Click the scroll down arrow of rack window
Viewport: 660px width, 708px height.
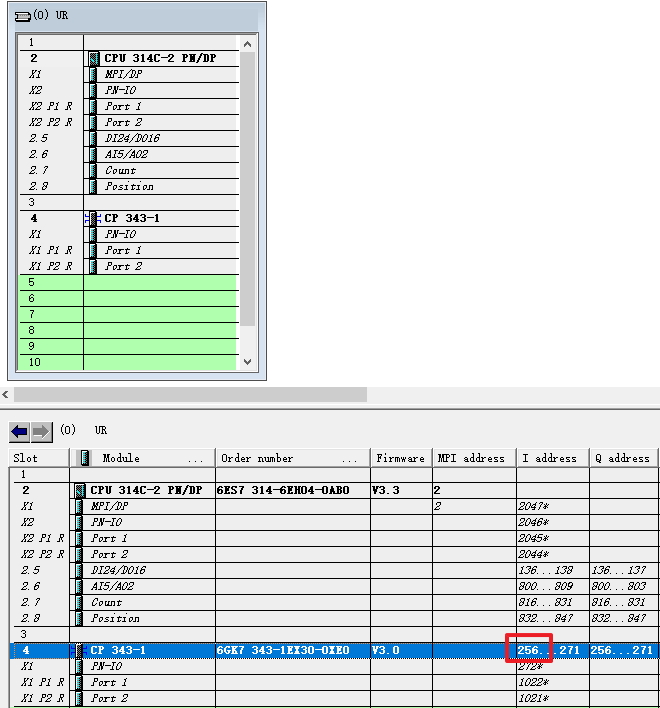pos(247,362)
